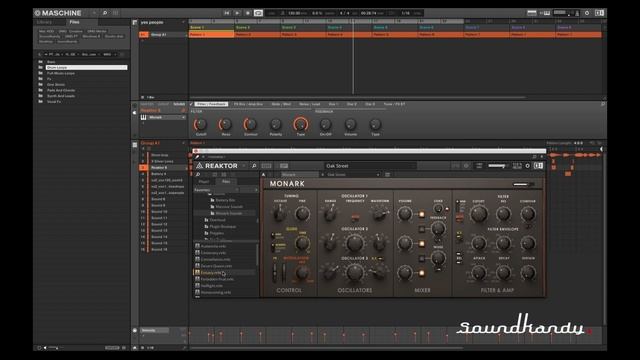Toggle the Oscillator 3 mixer switch on Monark
Screen dimensions: 640x360
(422, 273)
